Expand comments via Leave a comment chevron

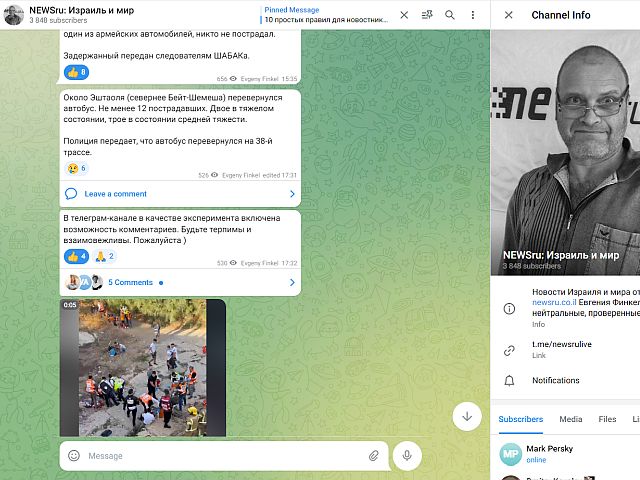(x=292, y=194)
